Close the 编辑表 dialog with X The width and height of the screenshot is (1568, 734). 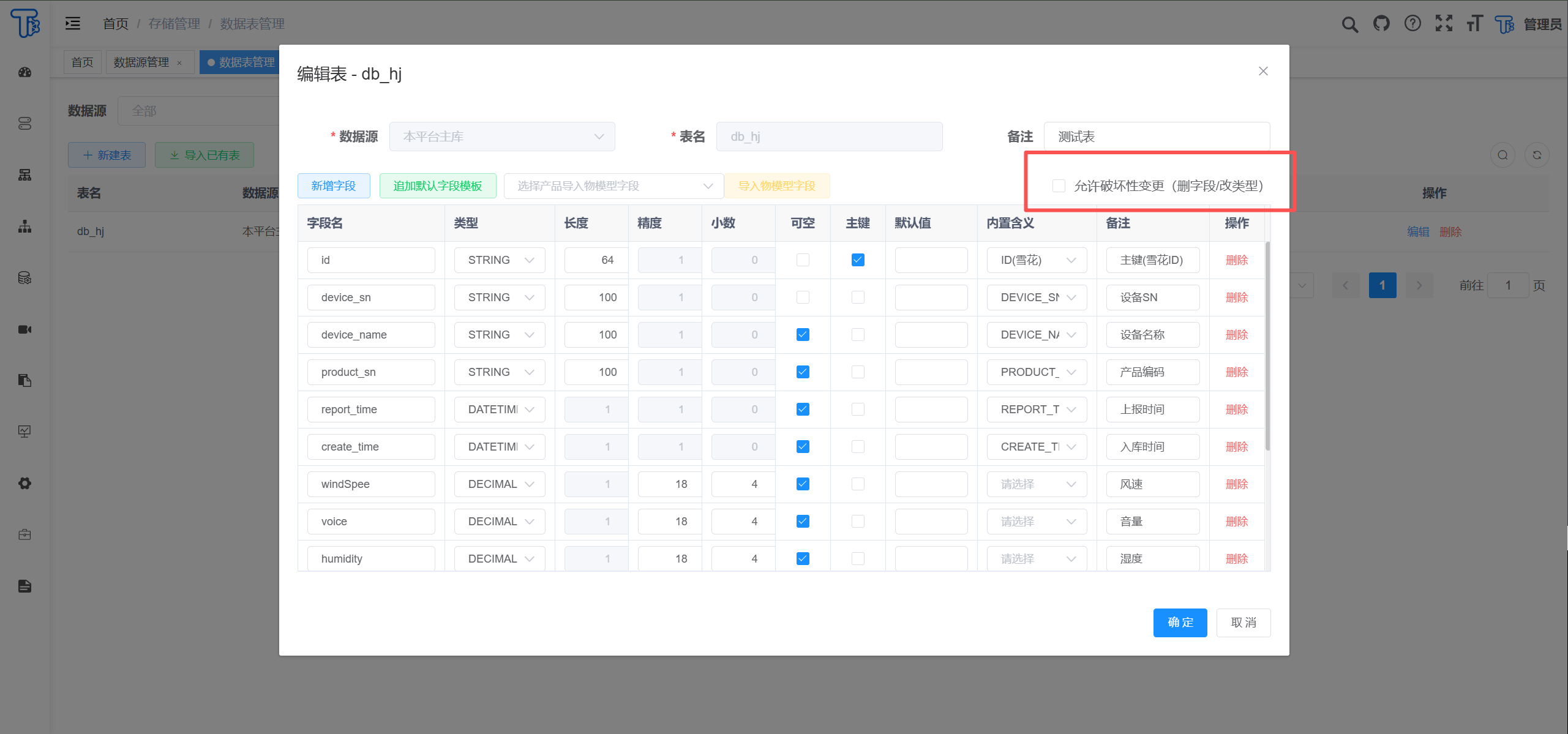point(1263,71)
